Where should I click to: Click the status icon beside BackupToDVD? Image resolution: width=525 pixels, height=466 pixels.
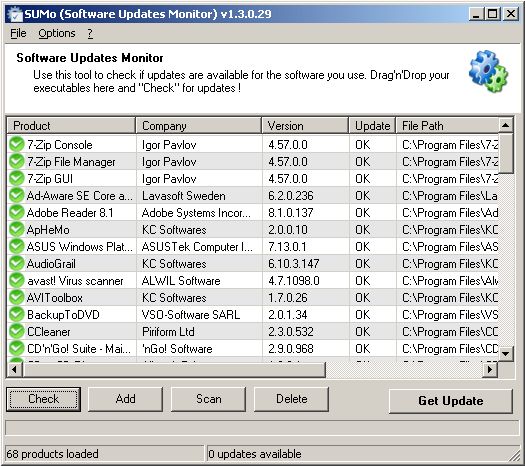(16, 314)
